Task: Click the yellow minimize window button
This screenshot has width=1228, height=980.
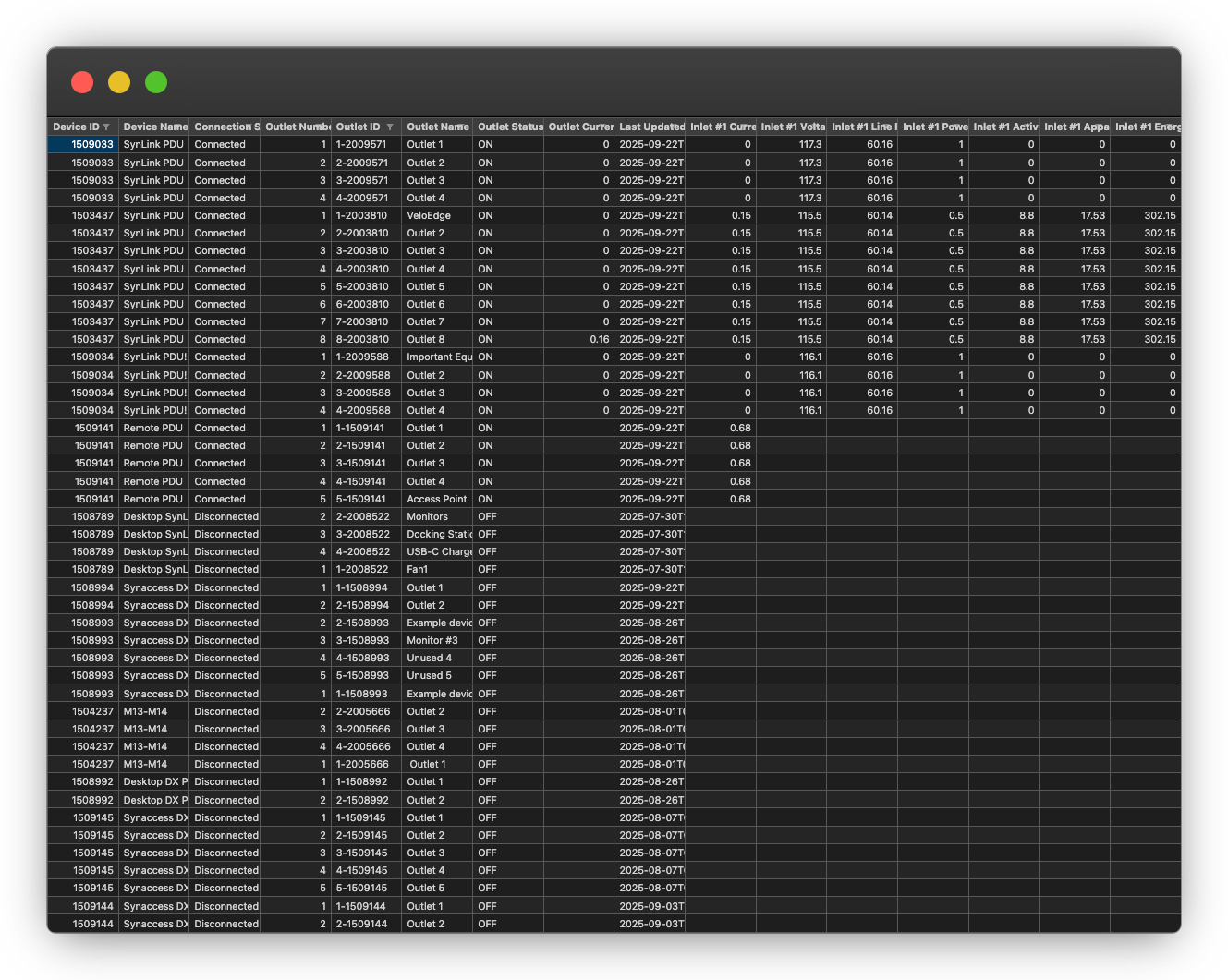Action: click(119, 82)
